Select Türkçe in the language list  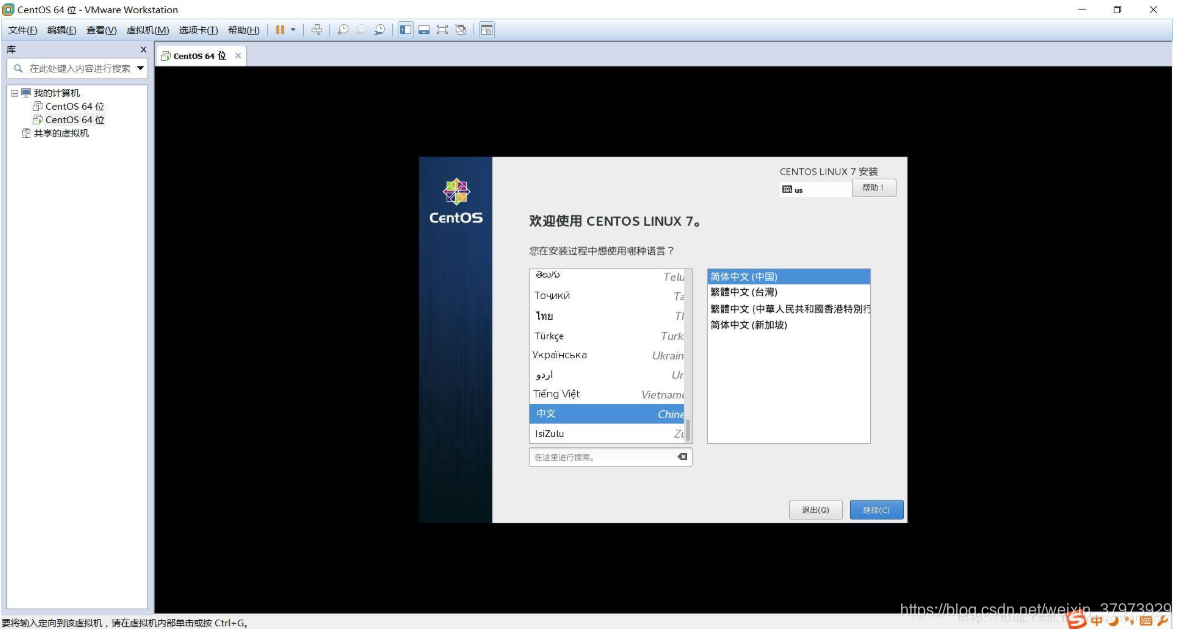[x=607, y=336]
